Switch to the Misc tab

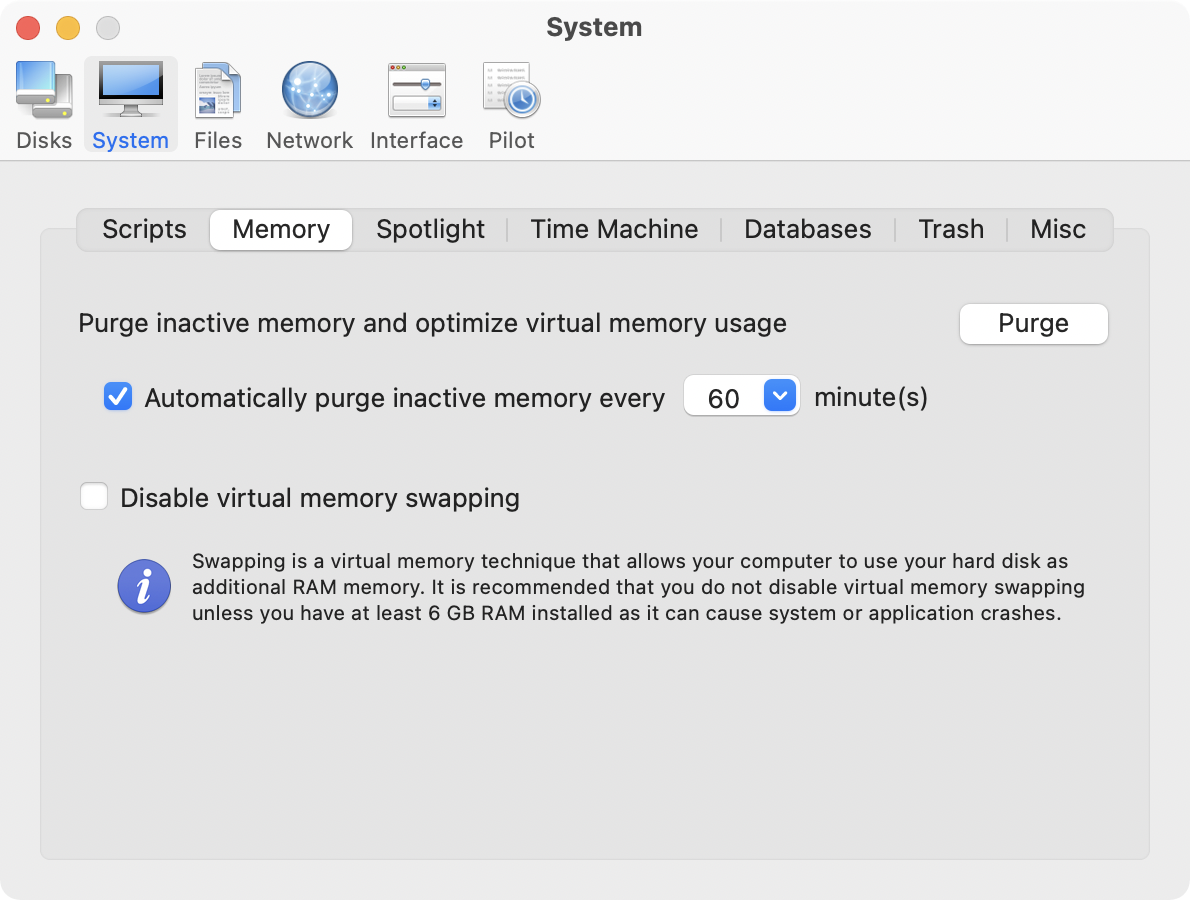click(1057, 229)
